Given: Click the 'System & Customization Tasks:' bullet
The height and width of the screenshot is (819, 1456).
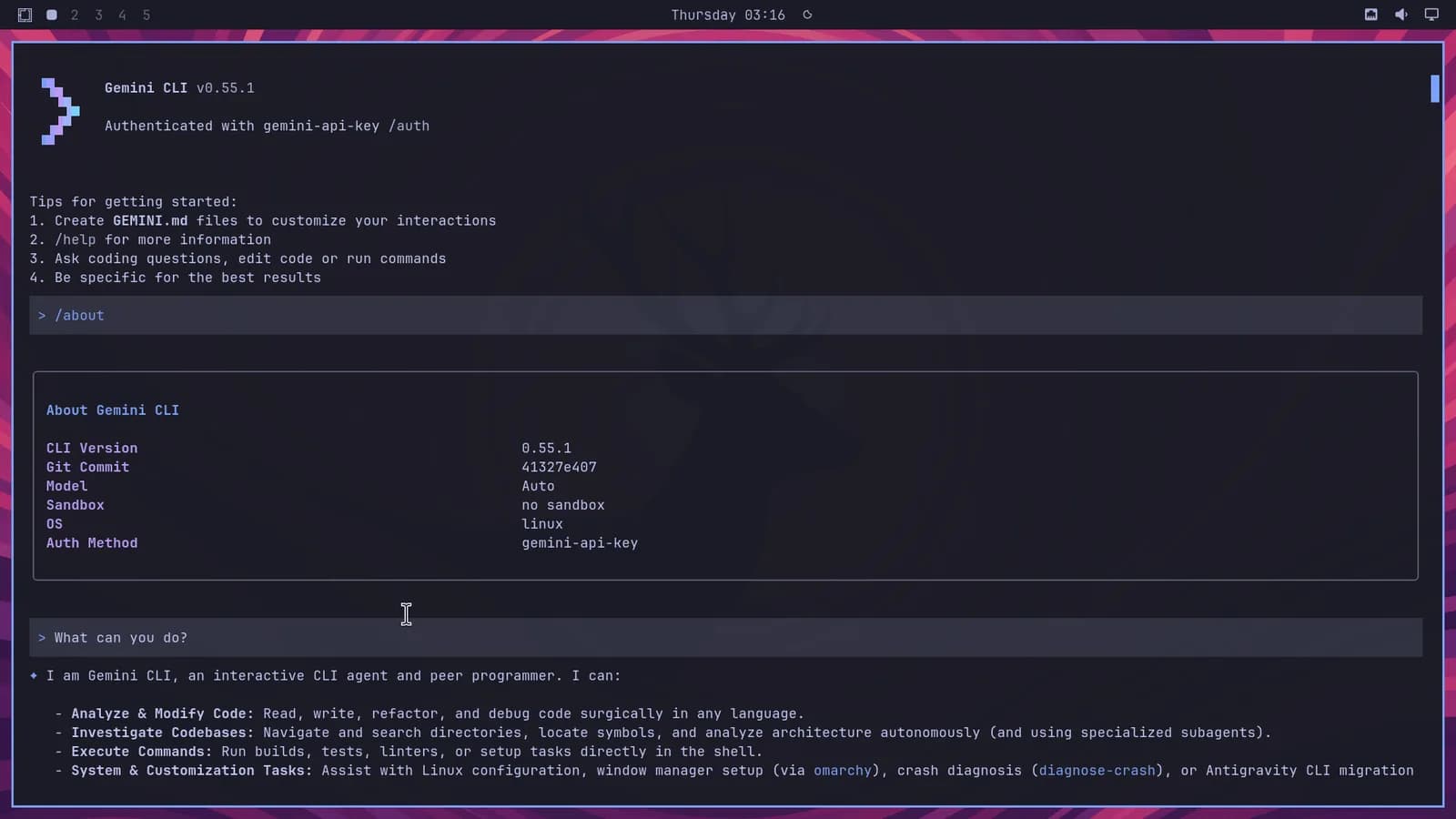Looking at the screenshot, I should [734, 771].
